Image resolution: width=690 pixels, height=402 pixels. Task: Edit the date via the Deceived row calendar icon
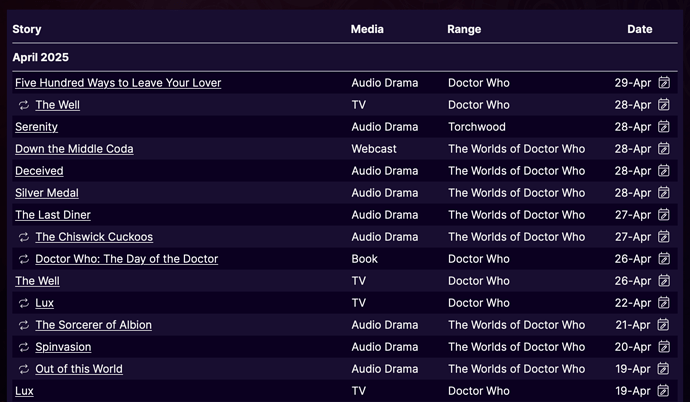pos(664,171)
